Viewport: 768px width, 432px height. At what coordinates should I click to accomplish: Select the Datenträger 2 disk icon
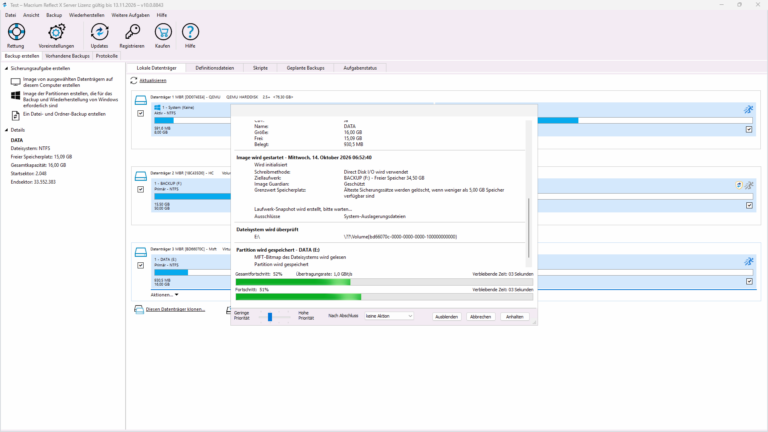click(141, 176)
